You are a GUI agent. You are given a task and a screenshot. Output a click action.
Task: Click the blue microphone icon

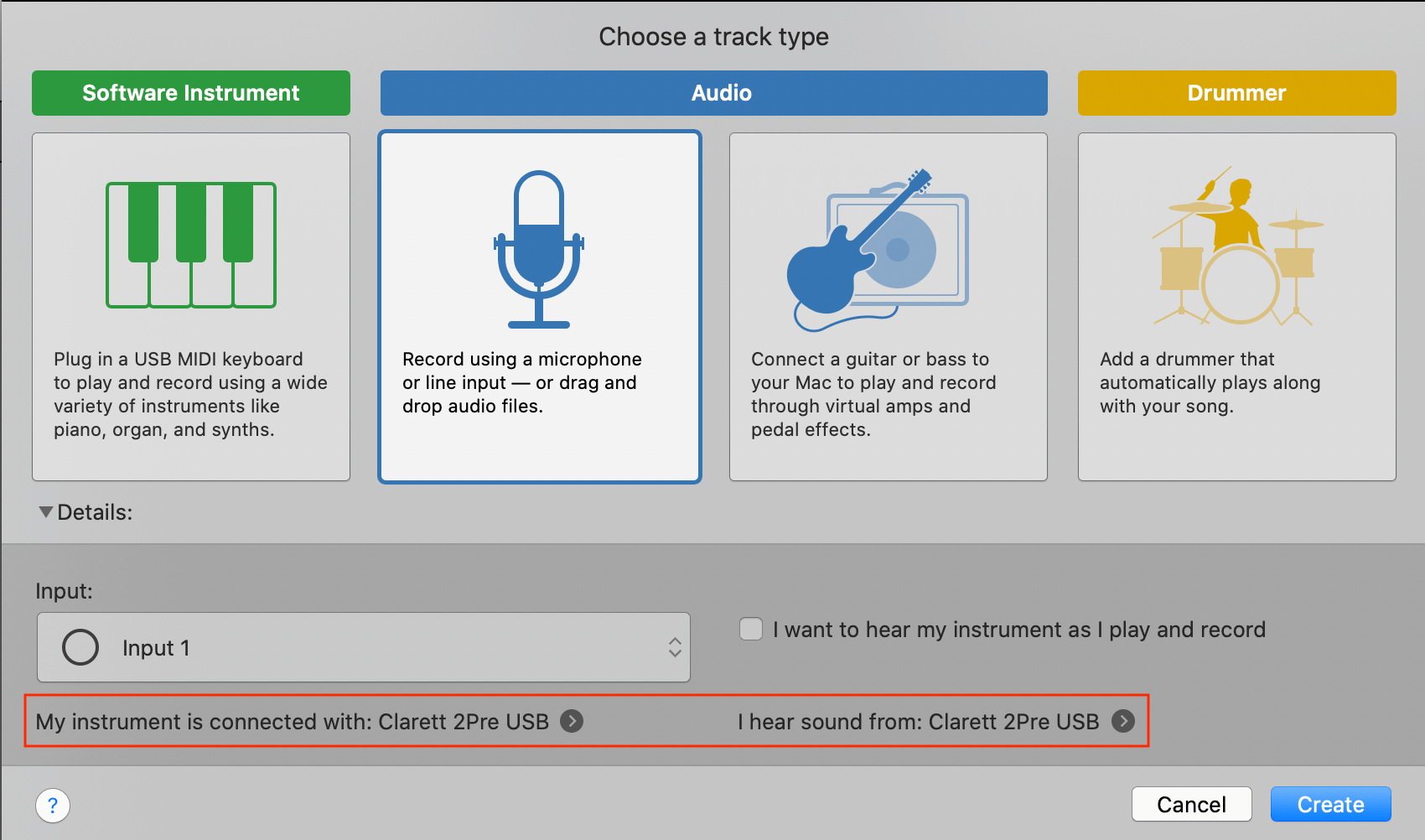[x=539, y=247]
